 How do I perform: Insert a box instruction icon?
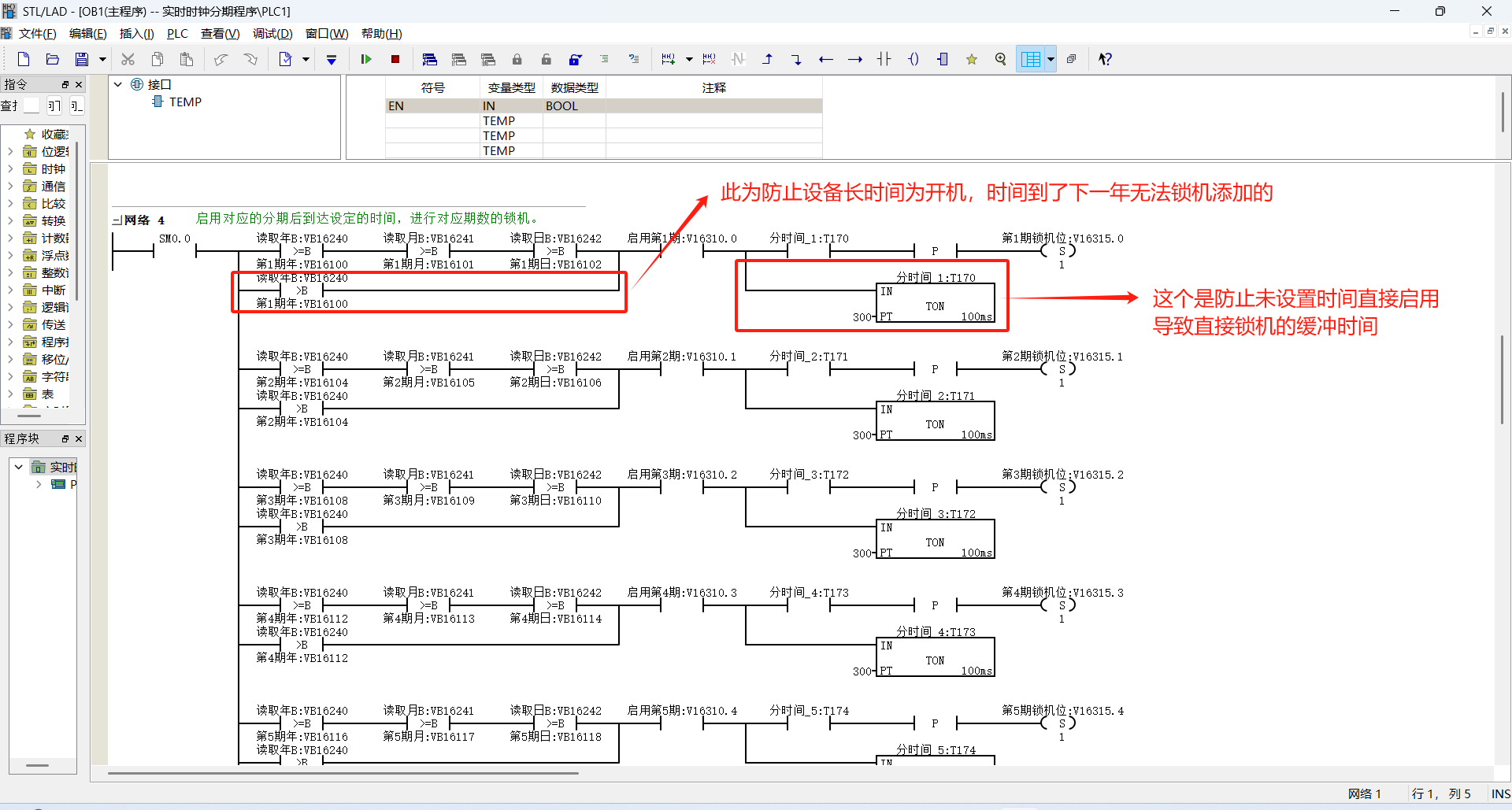pyautogui.click(x=943, y=59)
